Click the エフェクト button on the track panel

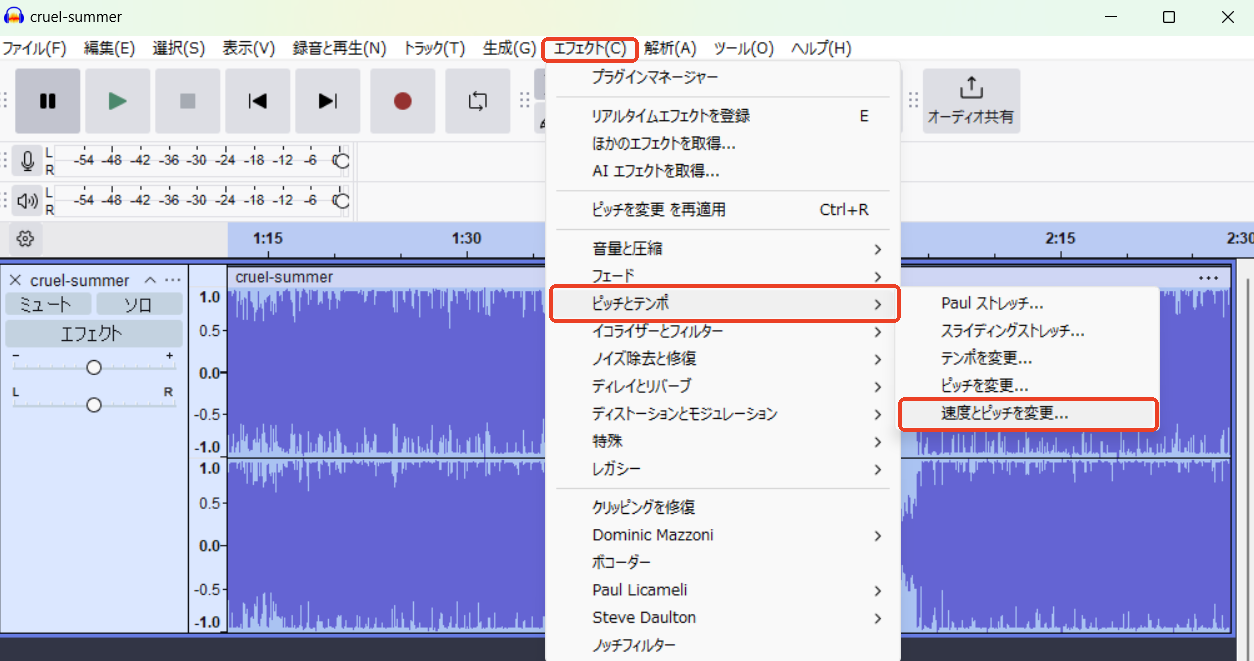point(93,333)
